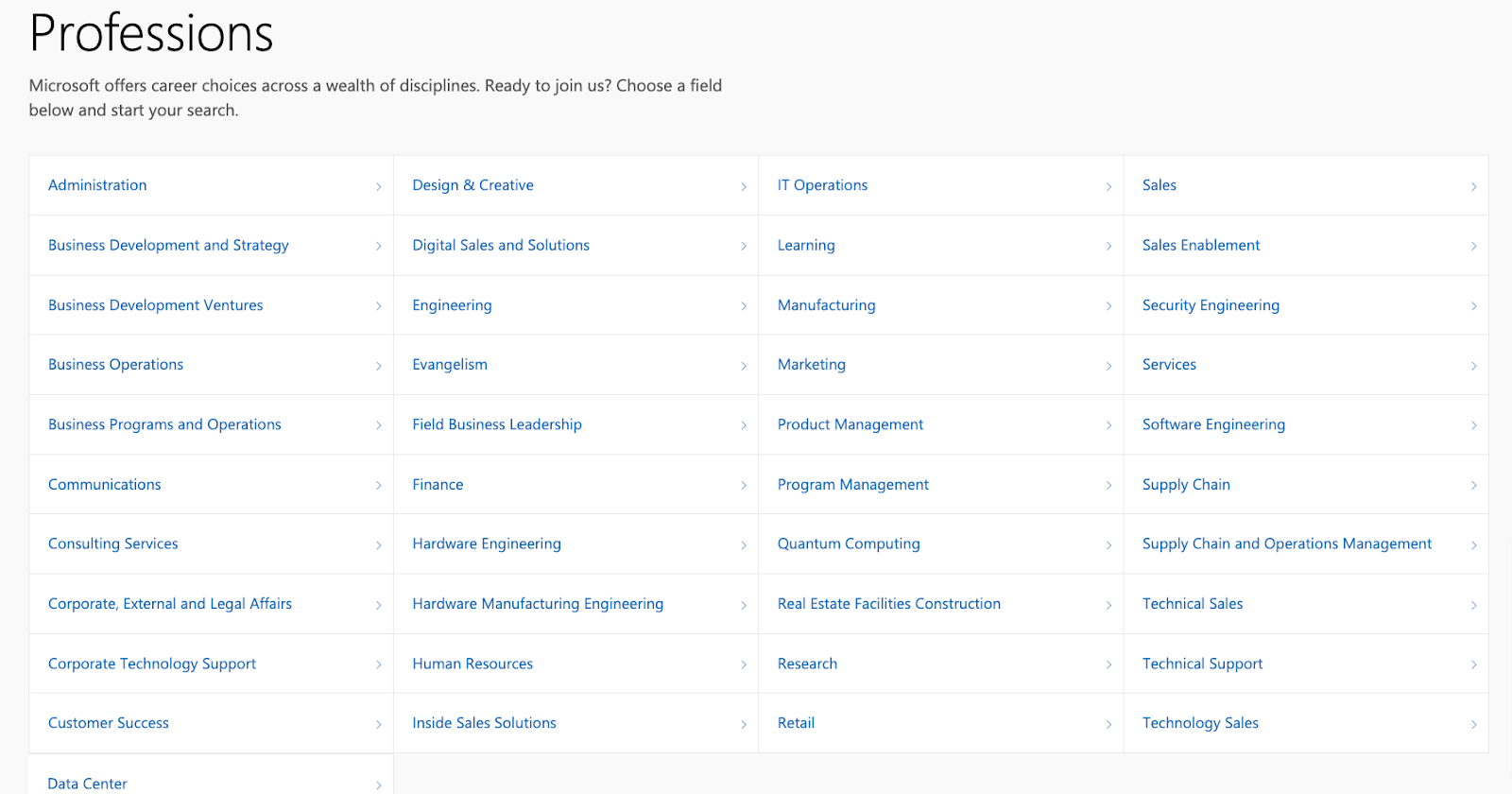This screenshot has width=1512, height=794.
Task: Choose the Evangelism profession
Action: pyautogui.click(x=450, y=365)
